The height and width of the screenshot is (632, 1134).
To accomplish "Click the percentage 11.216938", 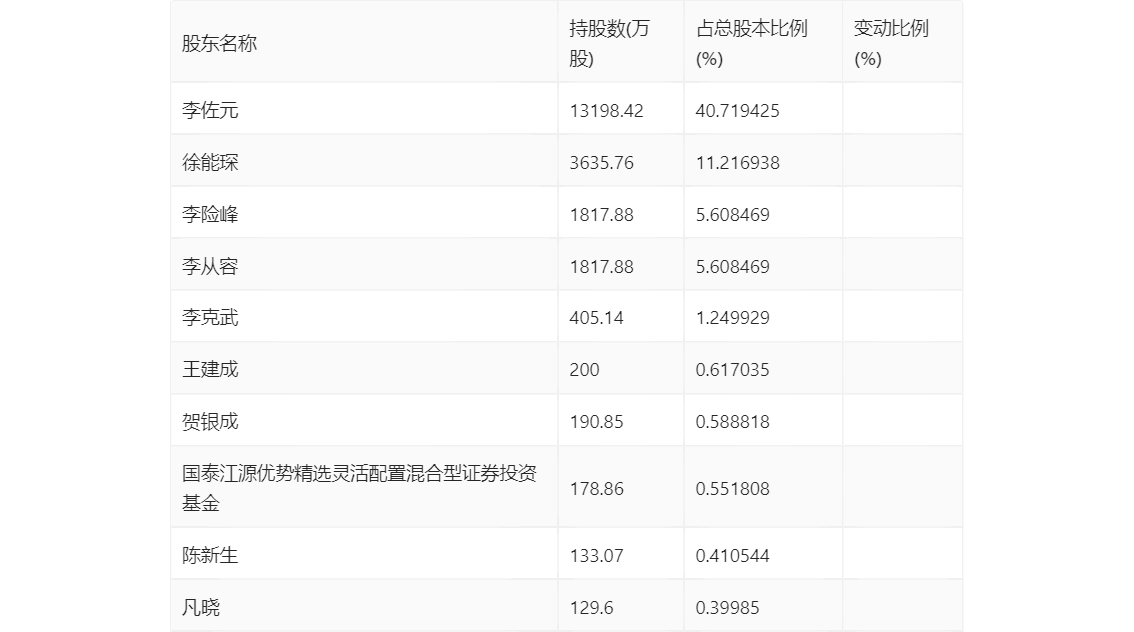I will tap(738, 163).
